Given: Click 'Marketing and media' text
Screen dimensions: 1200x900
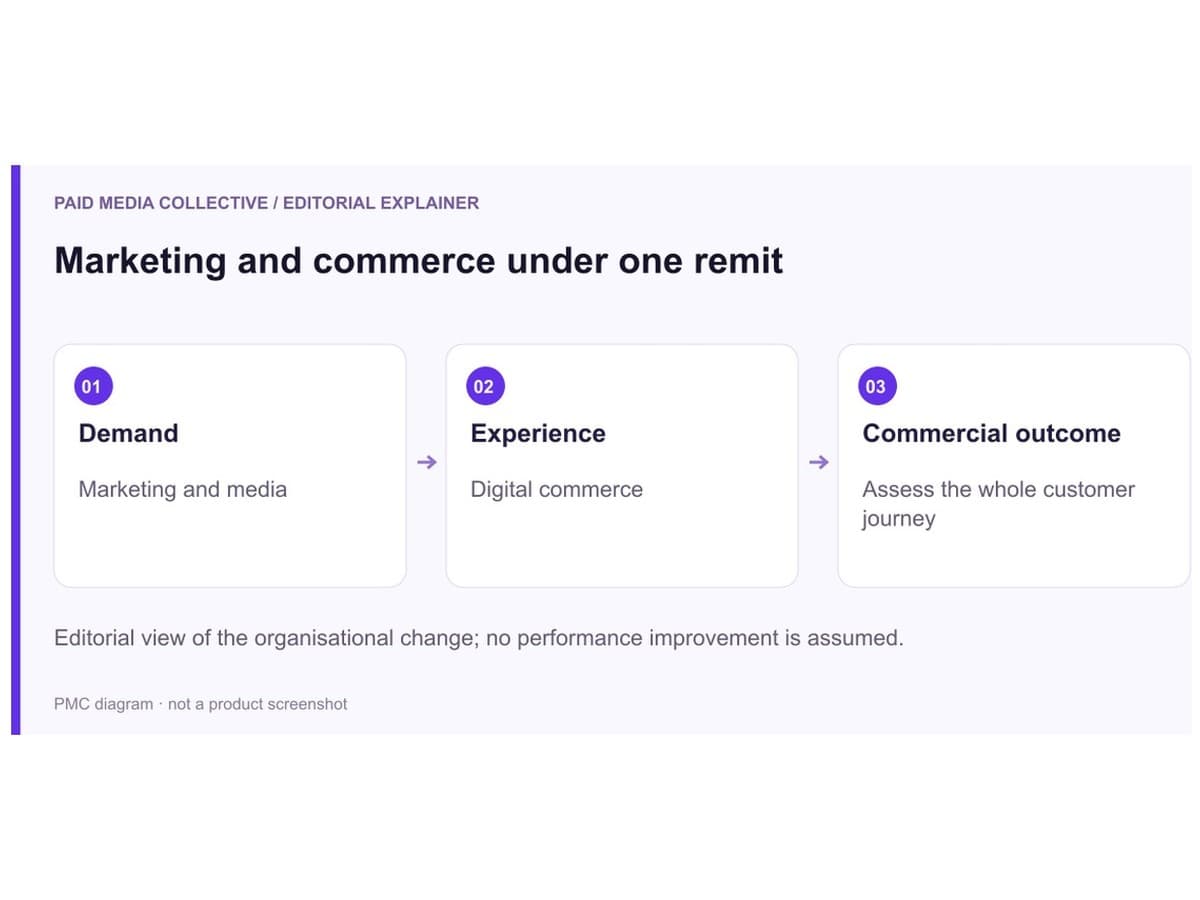Looking at the screenshot, I should 183,489.
